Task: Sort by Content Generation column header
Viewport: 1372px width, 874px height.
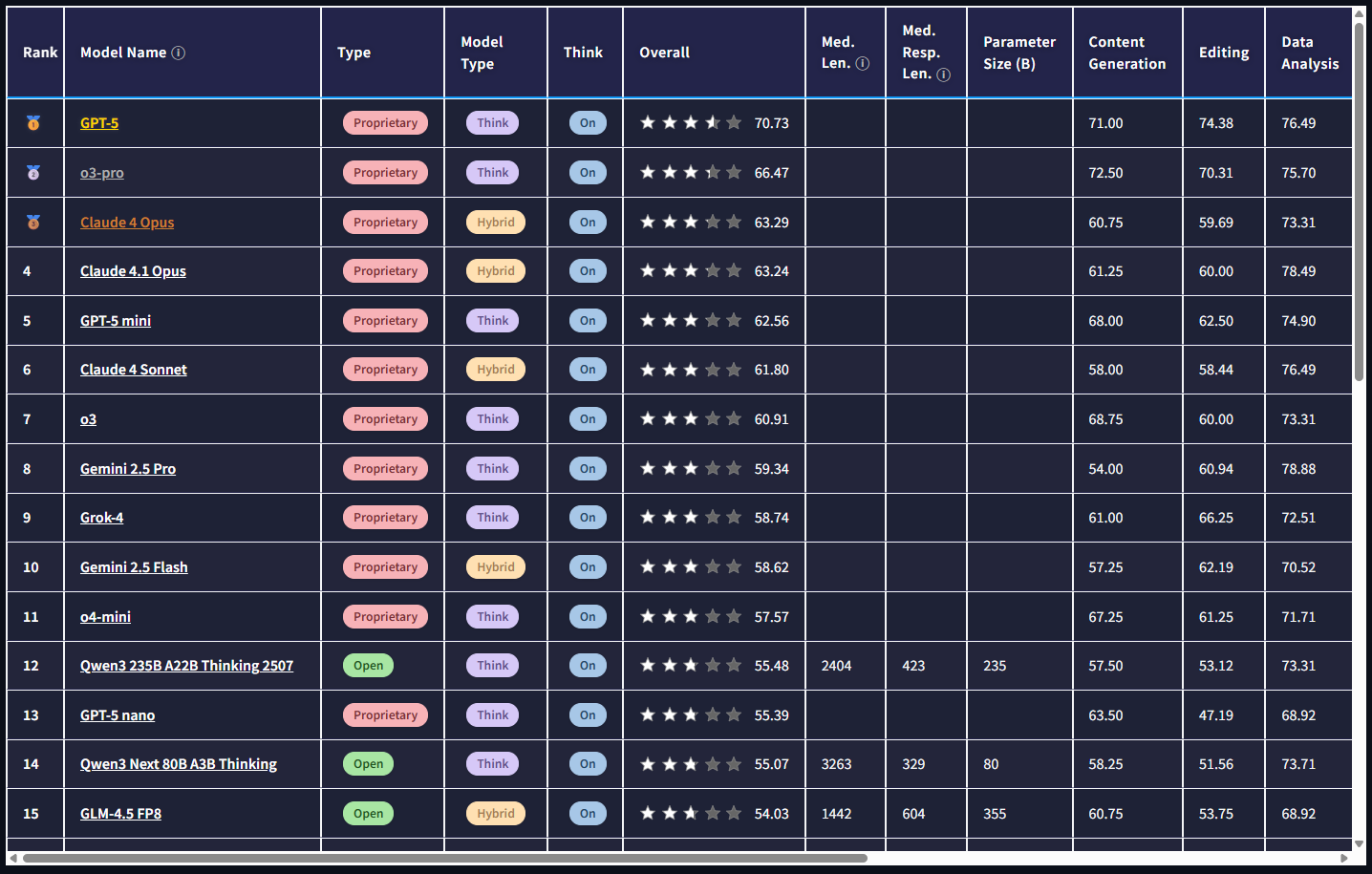Action: (x=1128, y=53)
